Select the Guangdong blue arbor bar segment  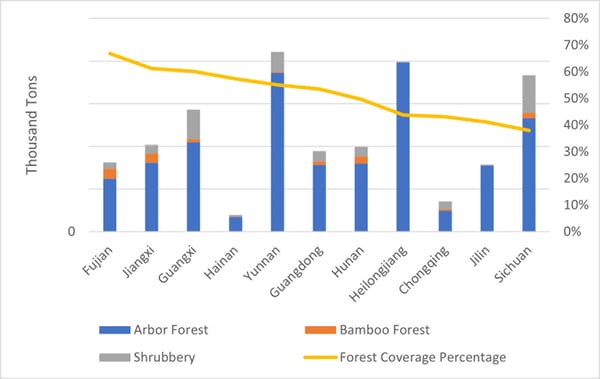pyautogui.click(x=320, y=198)
